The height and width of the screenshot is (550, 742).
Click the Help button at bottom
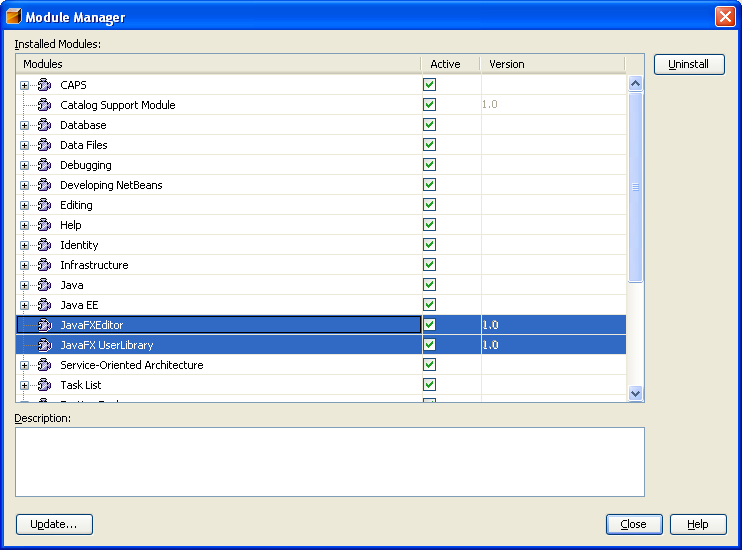click(698, 524)
